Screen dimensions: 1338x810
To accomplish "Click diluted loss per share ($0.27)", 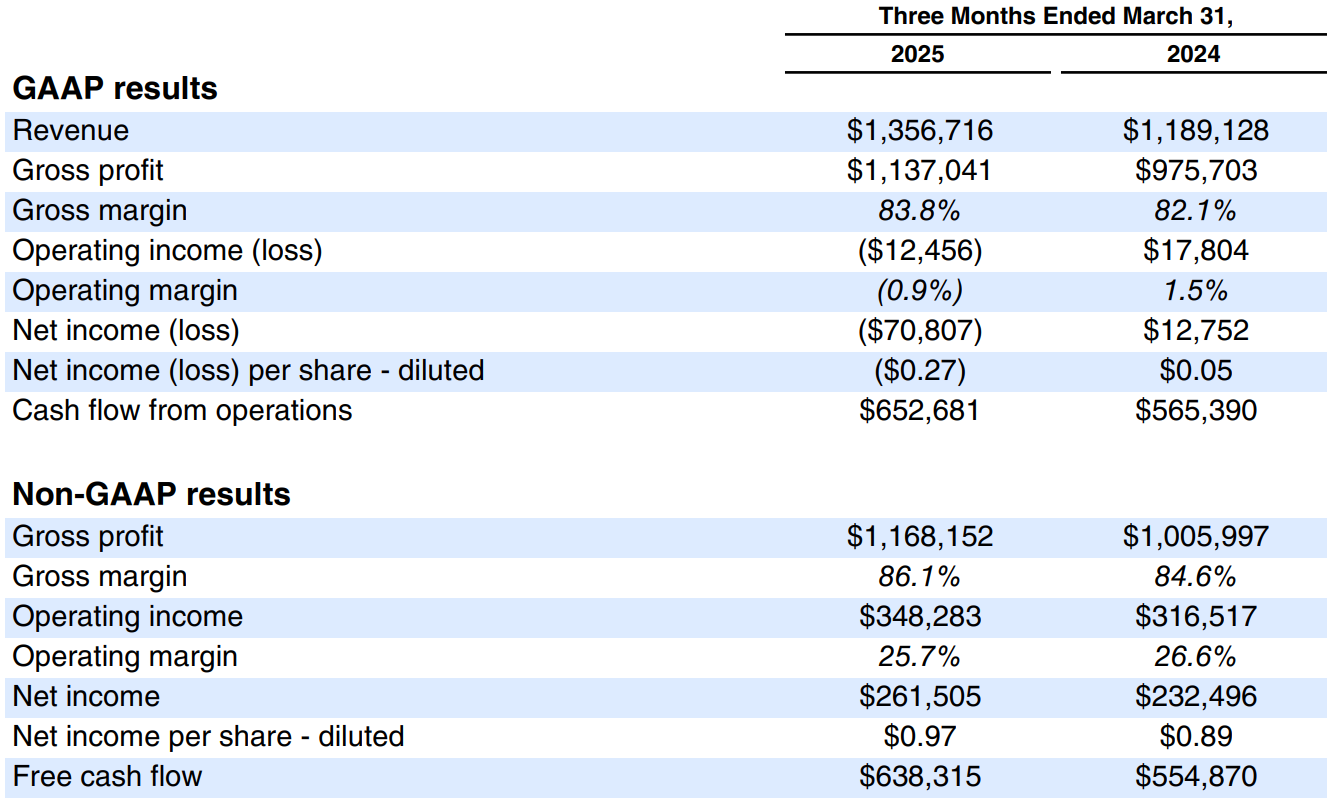I will click(920, 371).
